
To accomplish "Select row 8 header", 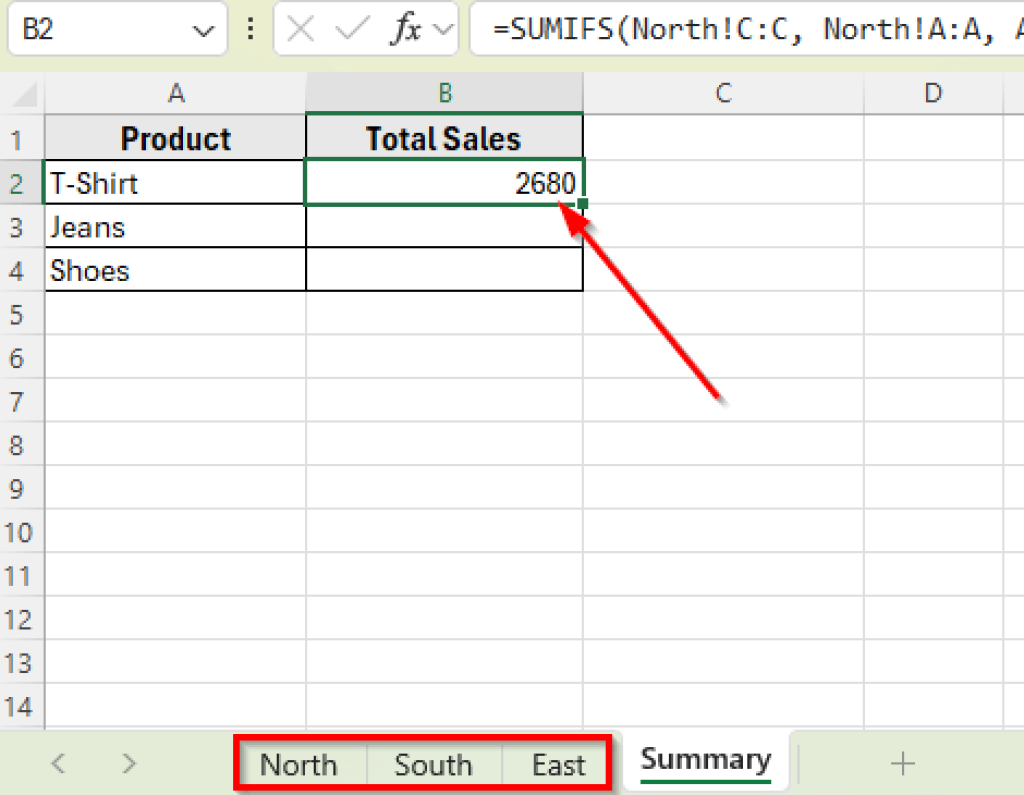I will 22,445.
